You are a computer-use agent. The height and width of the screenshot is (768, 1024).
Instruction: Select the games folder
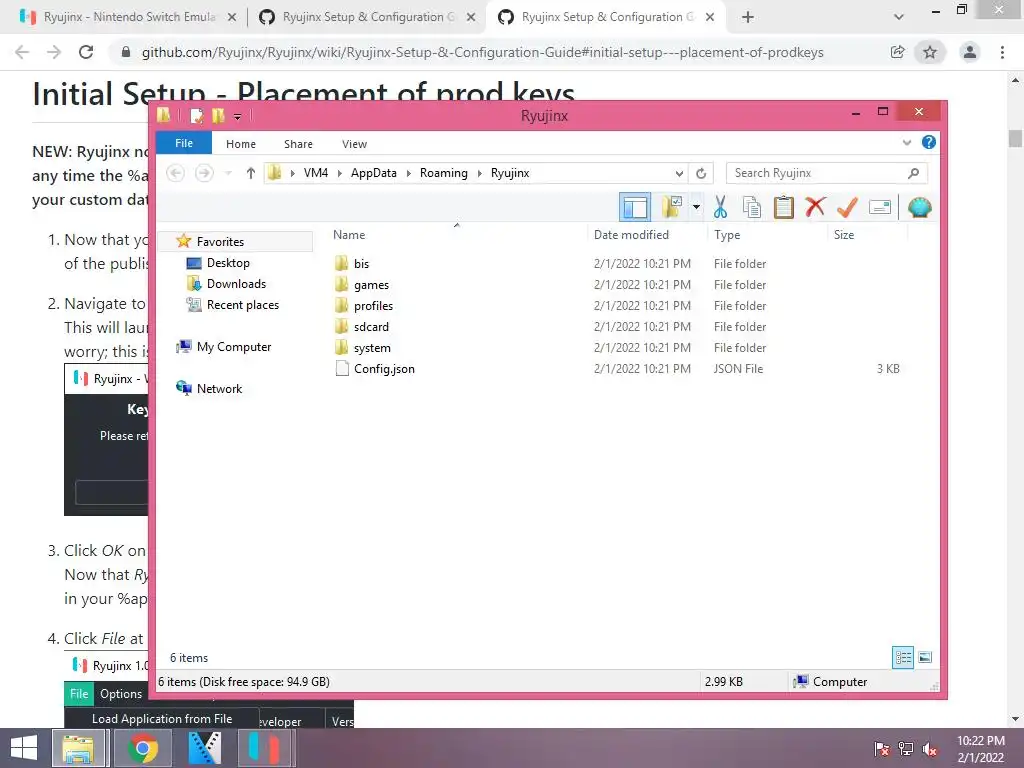[x=371, y=285]
